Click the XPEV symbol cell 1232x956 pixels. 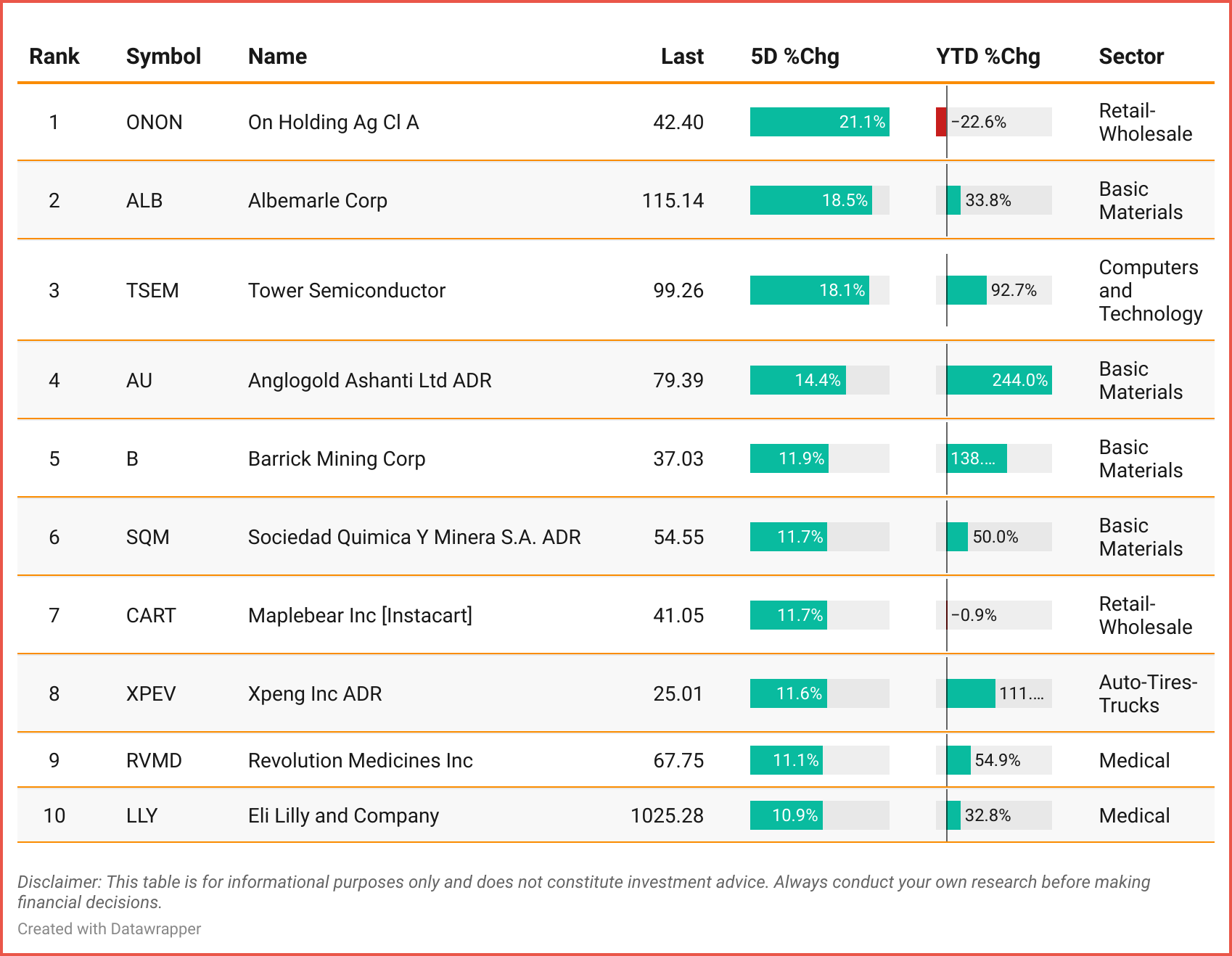click(x=151, y=693)
